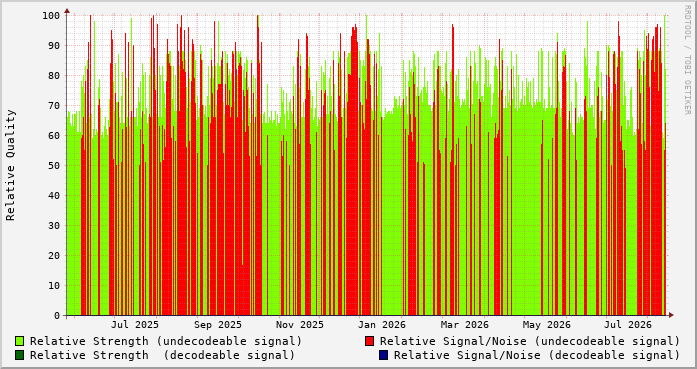Select the Relative Strength (decodeable signal) legend label
Screen dimensions: 697x369
(x=162, y=355)
